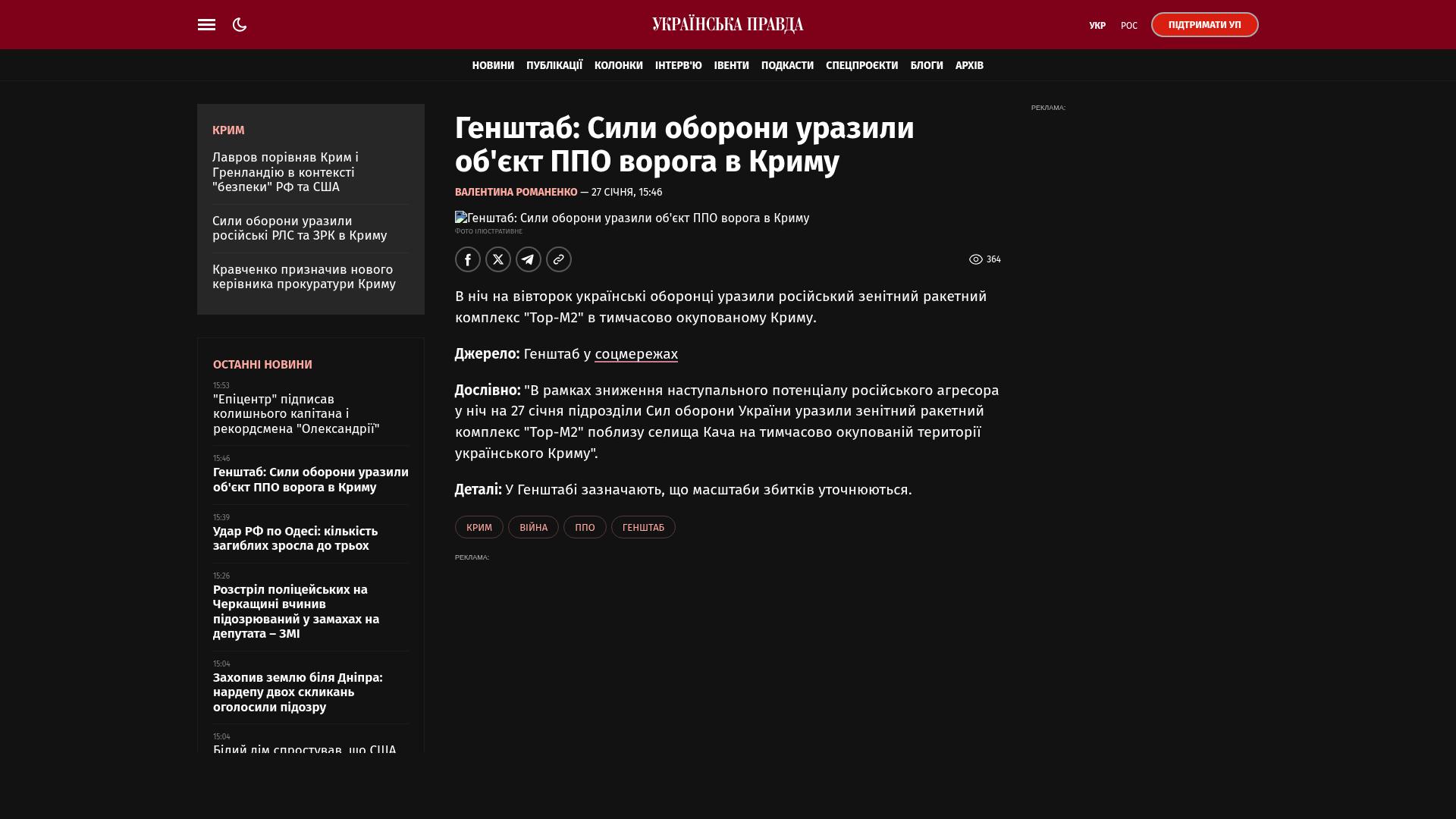Share article on Facebook
This screenshot has height=819, width=1456.
468,259
